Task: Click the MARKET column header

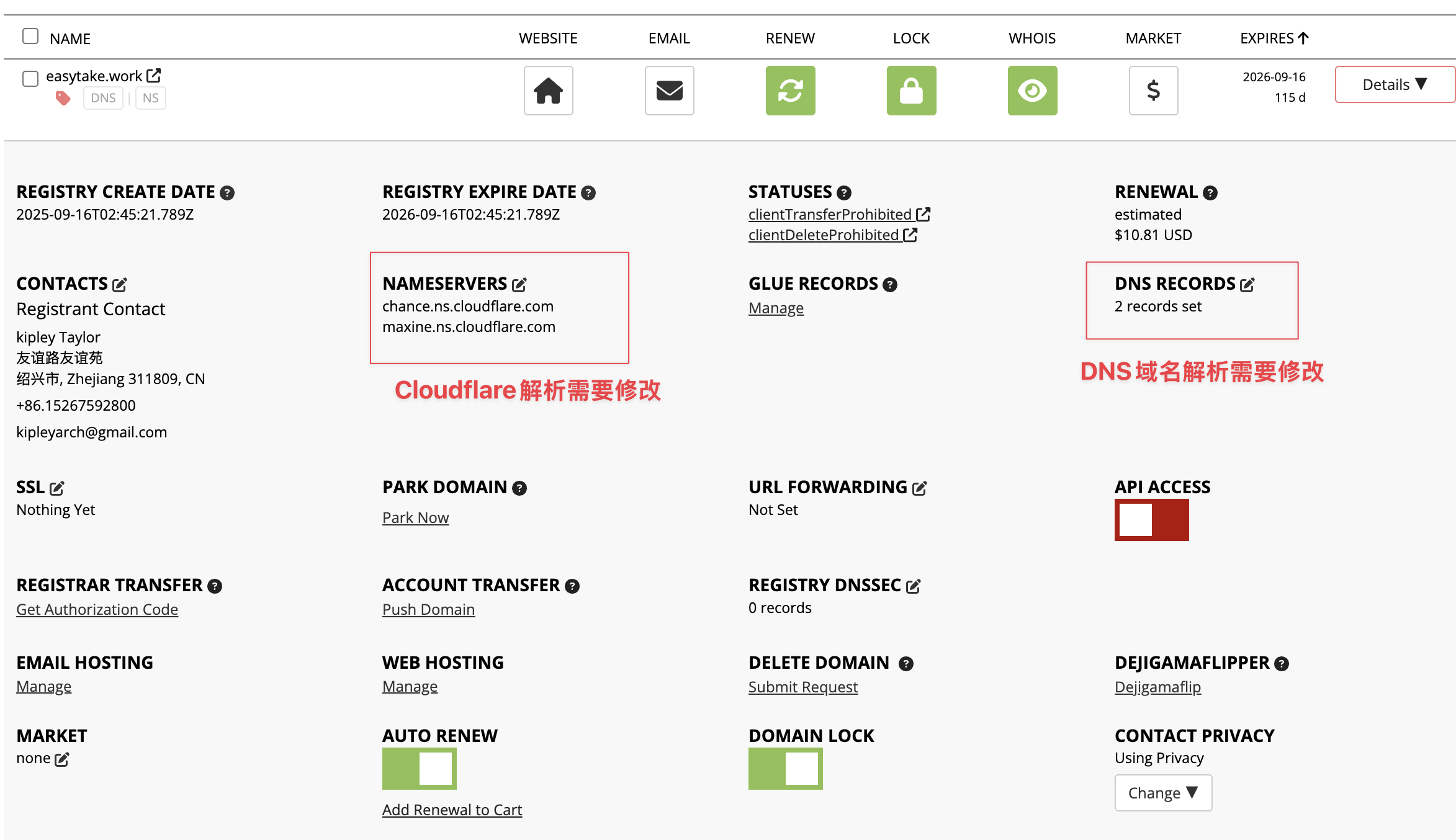Action: pyautogui.click(x=1153, y=38)
